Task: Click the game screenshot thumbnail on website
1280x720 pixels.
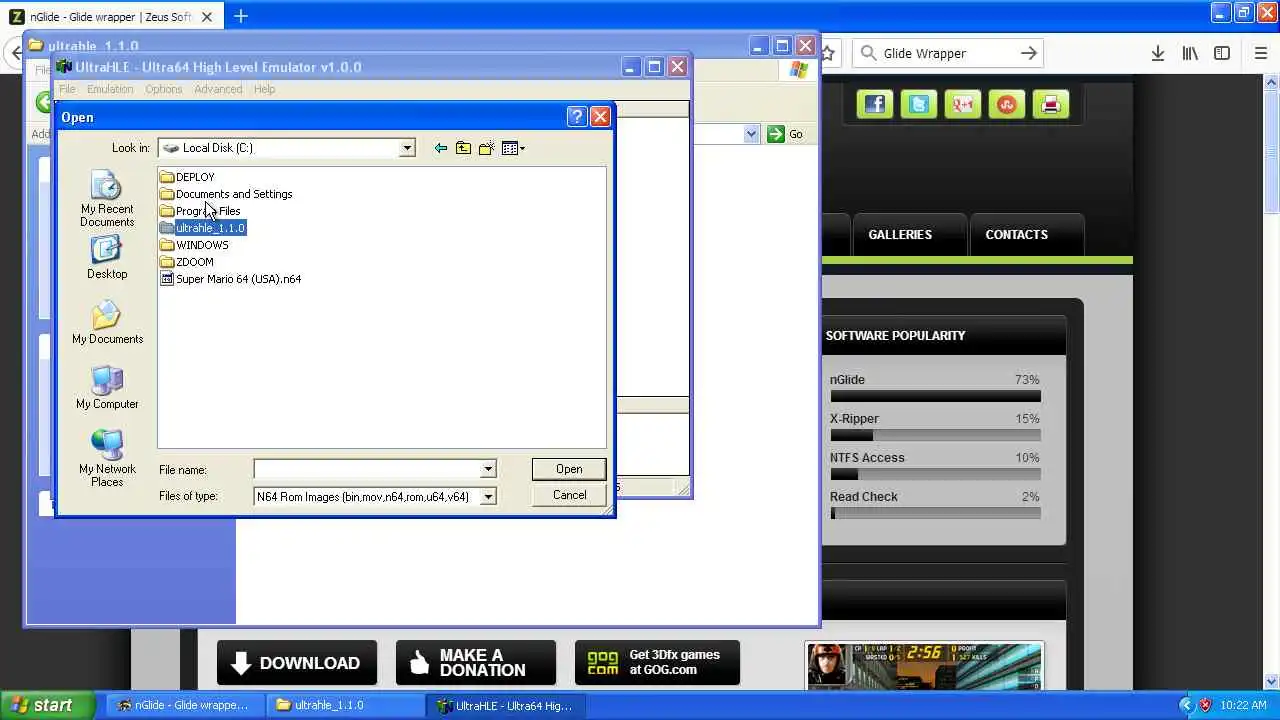Action: [924, 666]
